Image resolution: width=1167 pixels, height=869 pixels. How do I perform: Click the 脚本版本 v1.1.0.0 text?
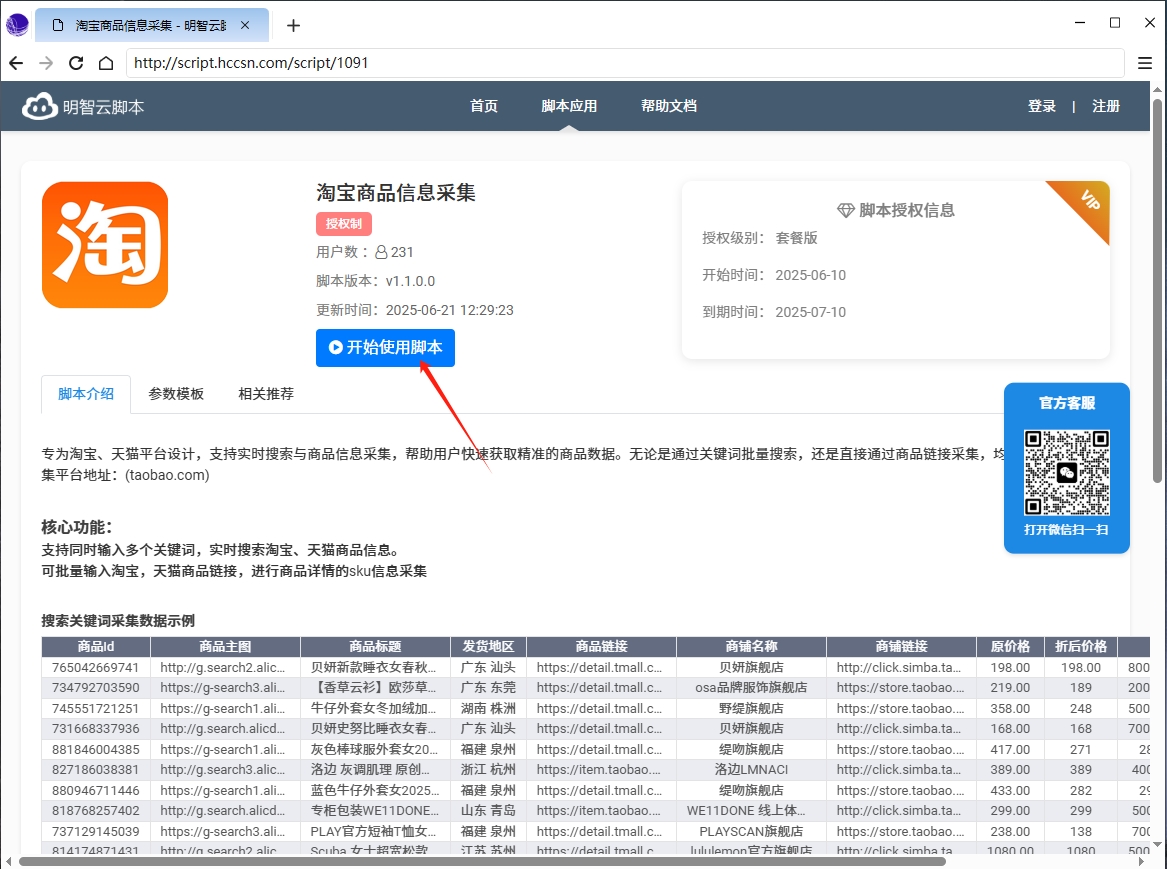[x=376, y=281]
